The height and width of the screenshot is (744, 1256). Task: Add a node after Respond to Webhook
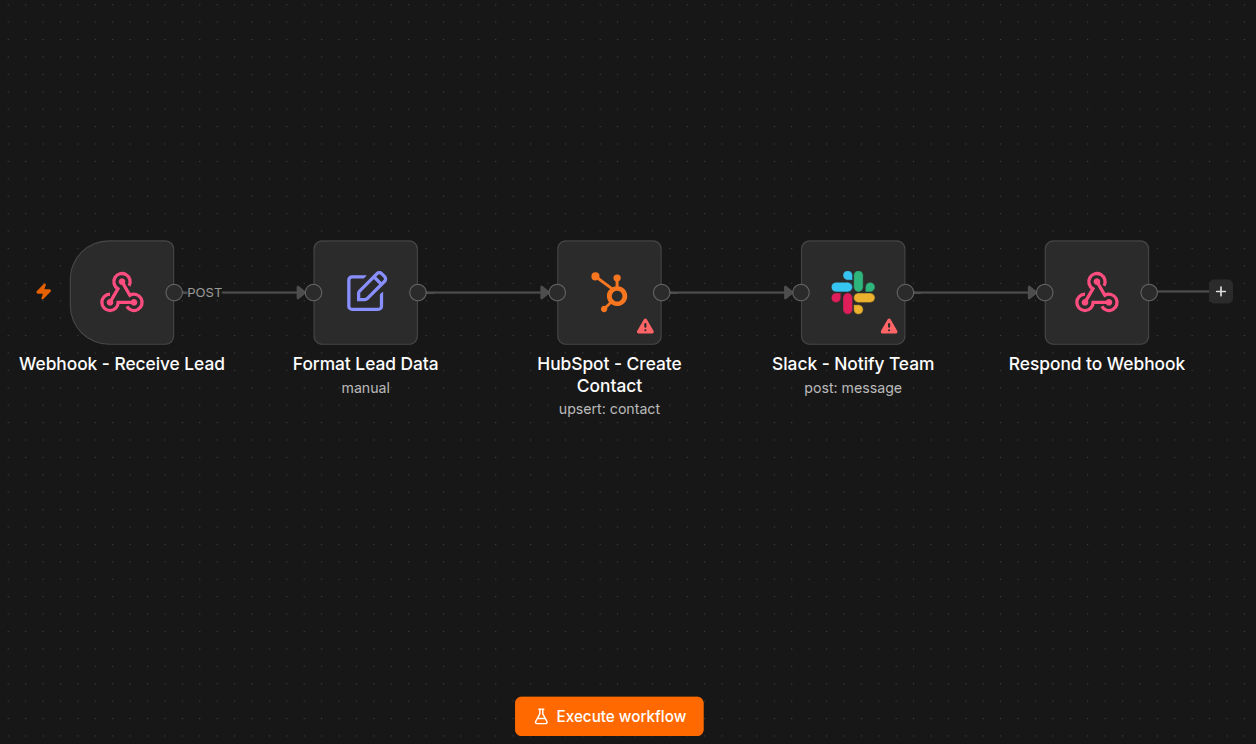tap(1220, 292)
